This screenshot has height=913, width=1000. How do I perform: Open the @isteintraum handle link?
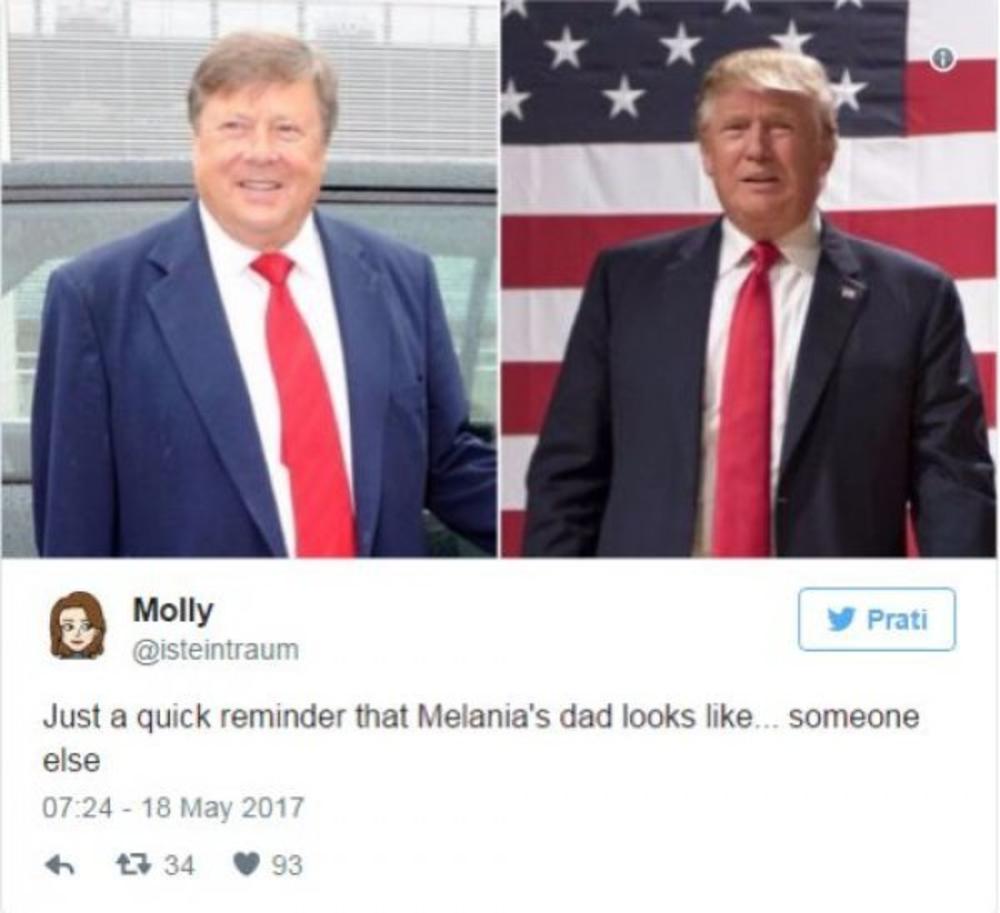pyautogui.click(x=216, y=650)
